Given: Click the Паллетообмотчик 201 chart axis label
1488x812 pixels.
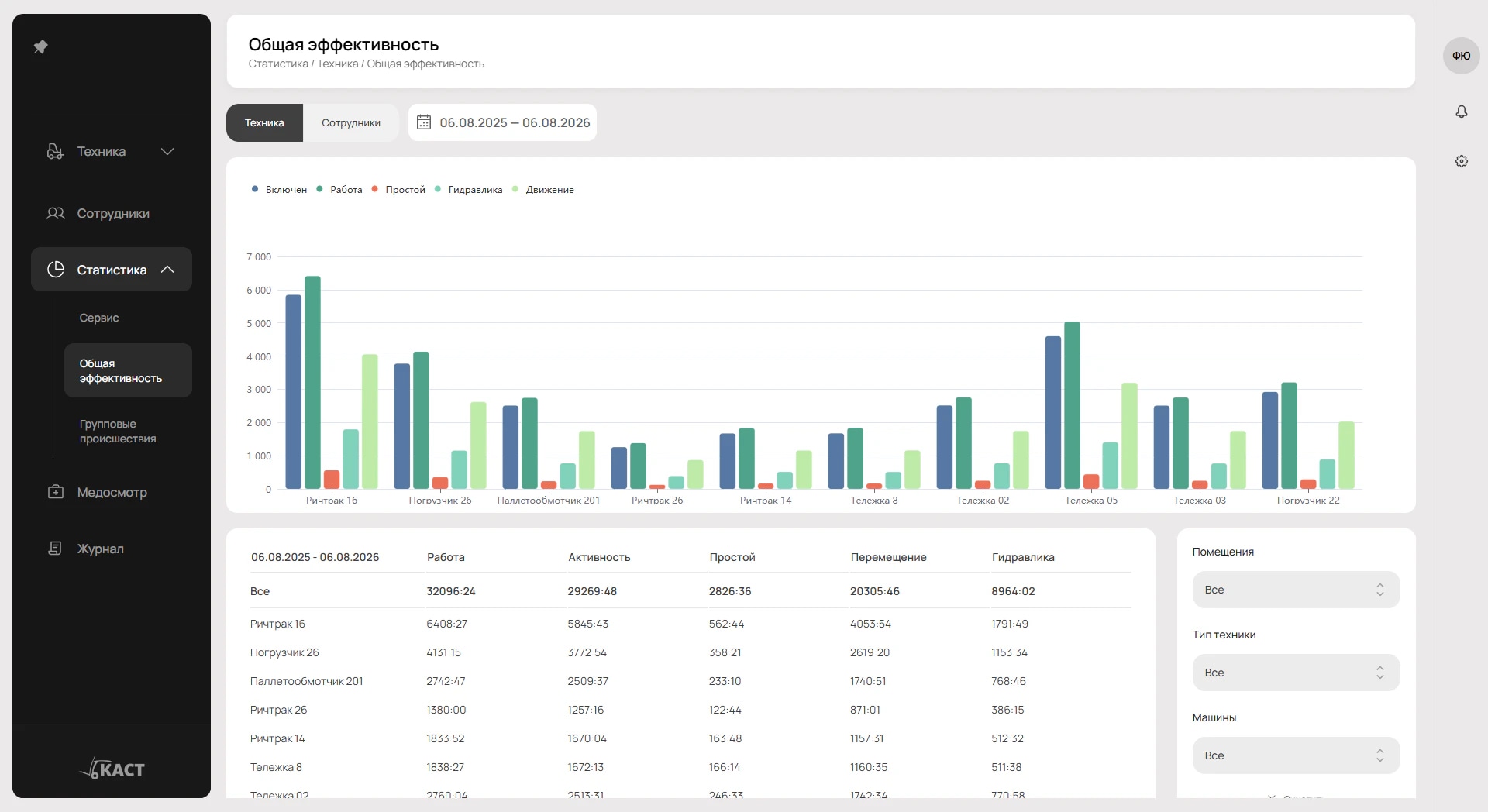Looking at the screenshot, I should [x=549, y=501].
